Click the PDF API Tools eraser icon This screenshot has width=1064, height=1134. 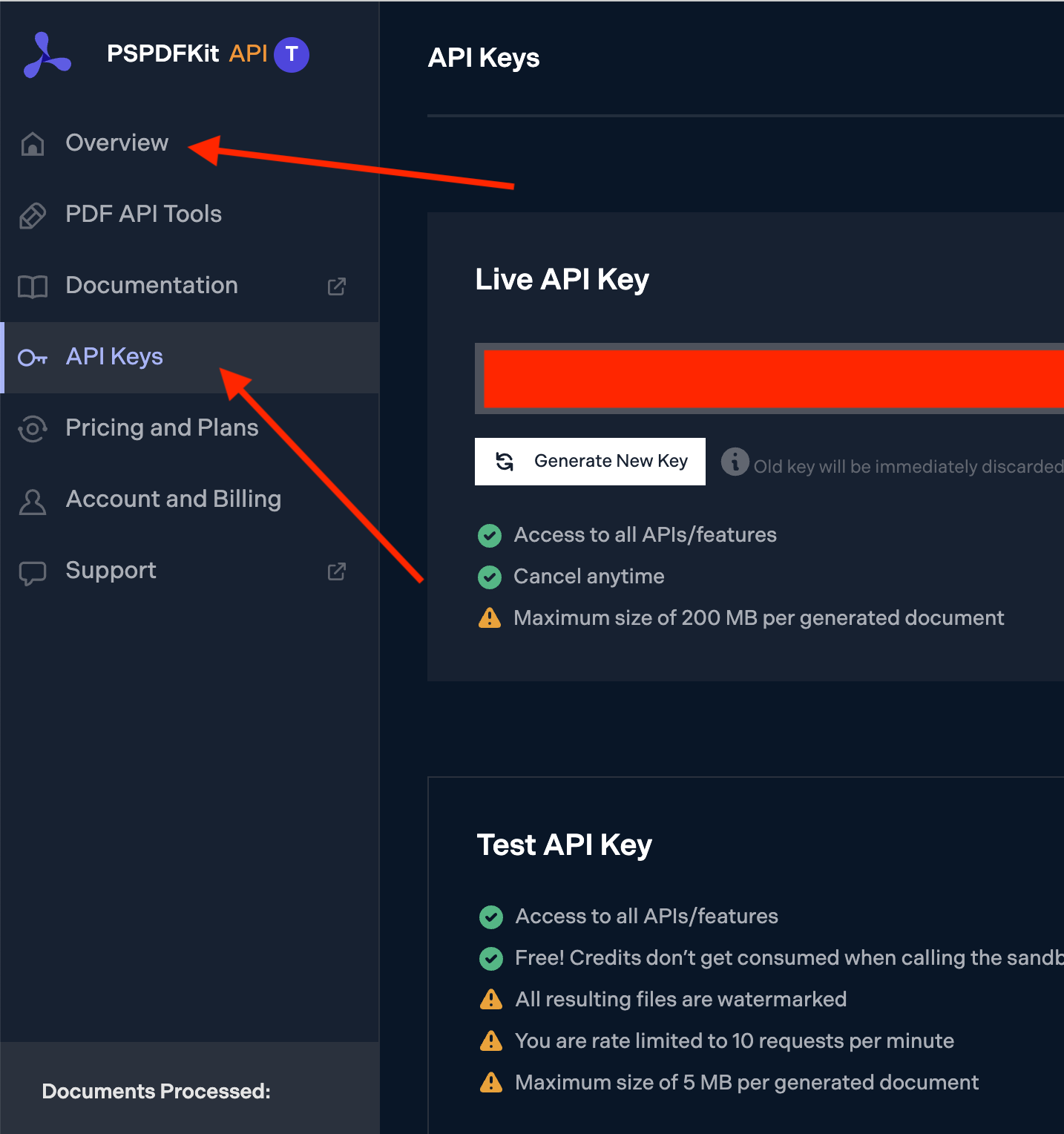pos(33,214)
